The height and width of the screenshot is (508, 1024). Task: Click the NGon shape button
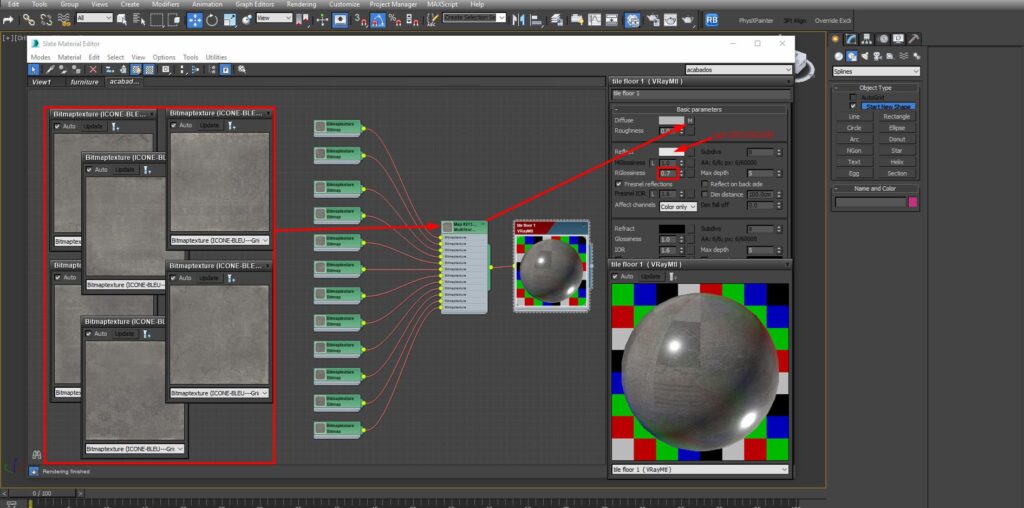tap(854, 151)
